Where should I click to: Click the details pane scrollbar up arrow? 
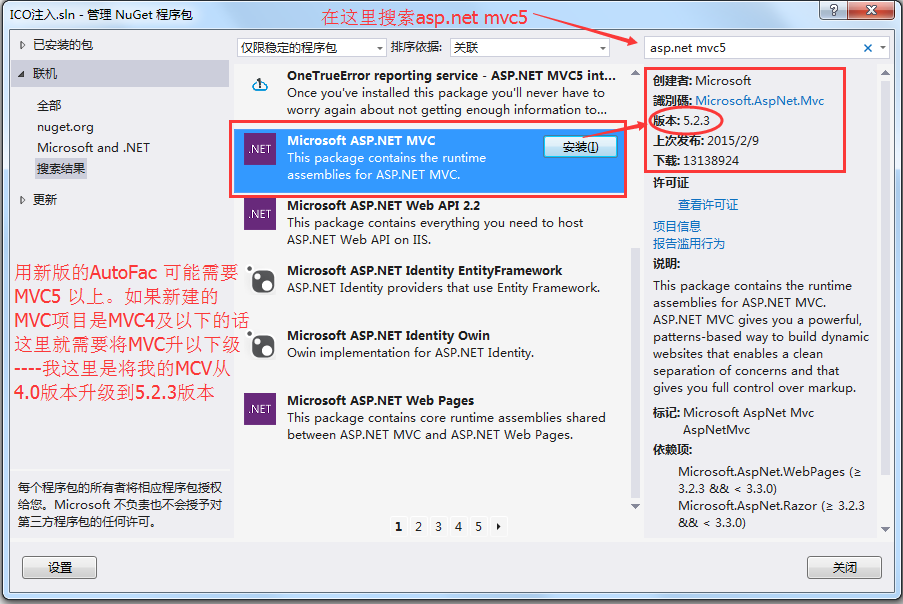coord(886,73)
